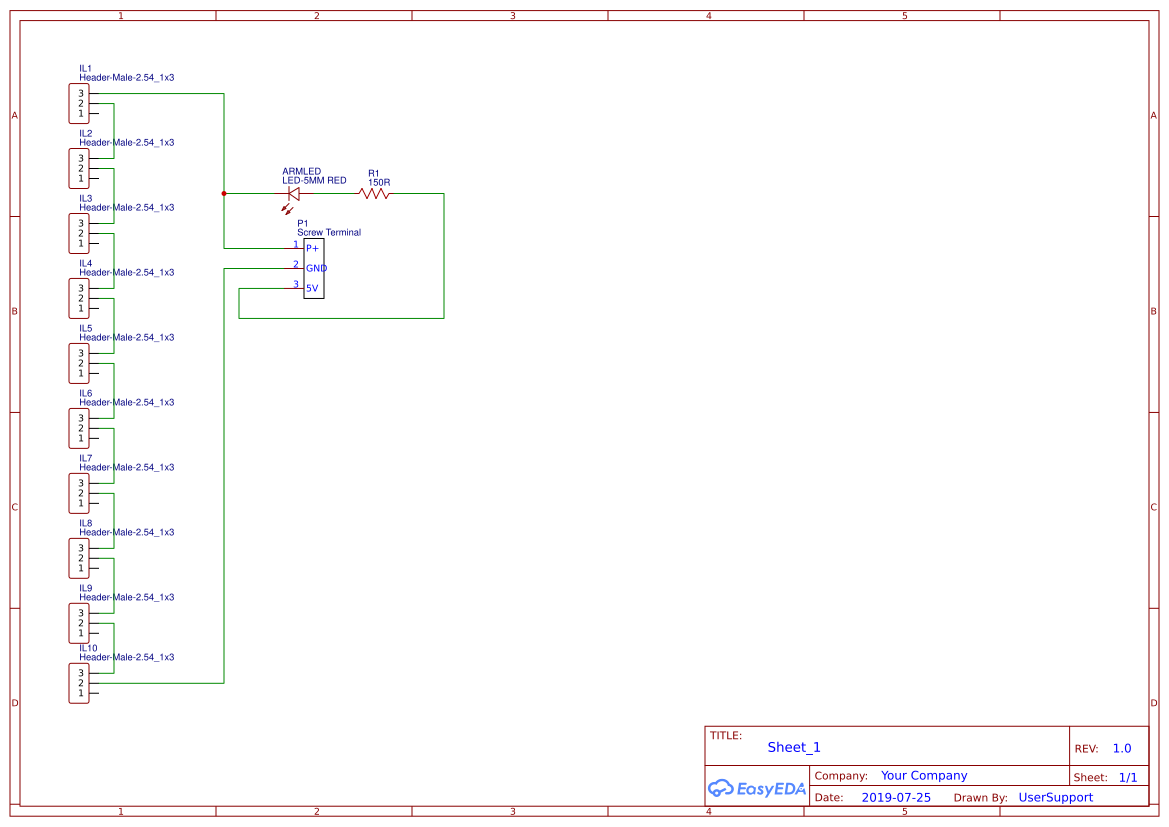Select the 5V pin on screw terminal
This screenshot has height=827, width=1169.
(x=312, y=289)
